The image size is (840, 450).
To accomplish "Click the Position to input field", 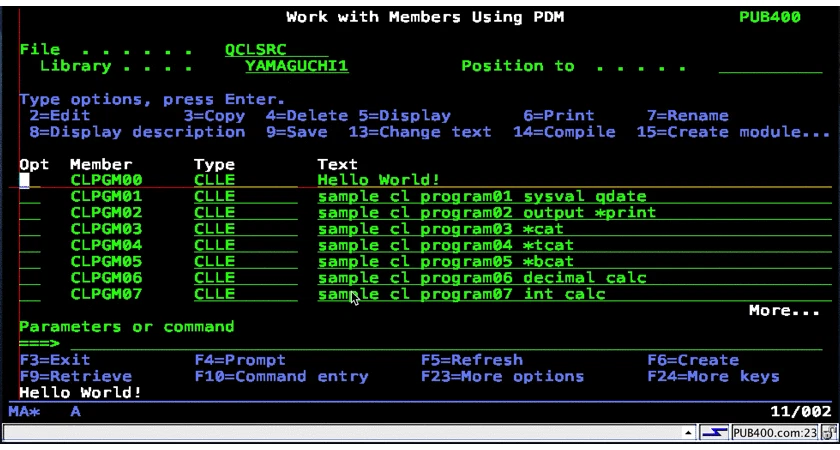I will [x=770, y=66].
